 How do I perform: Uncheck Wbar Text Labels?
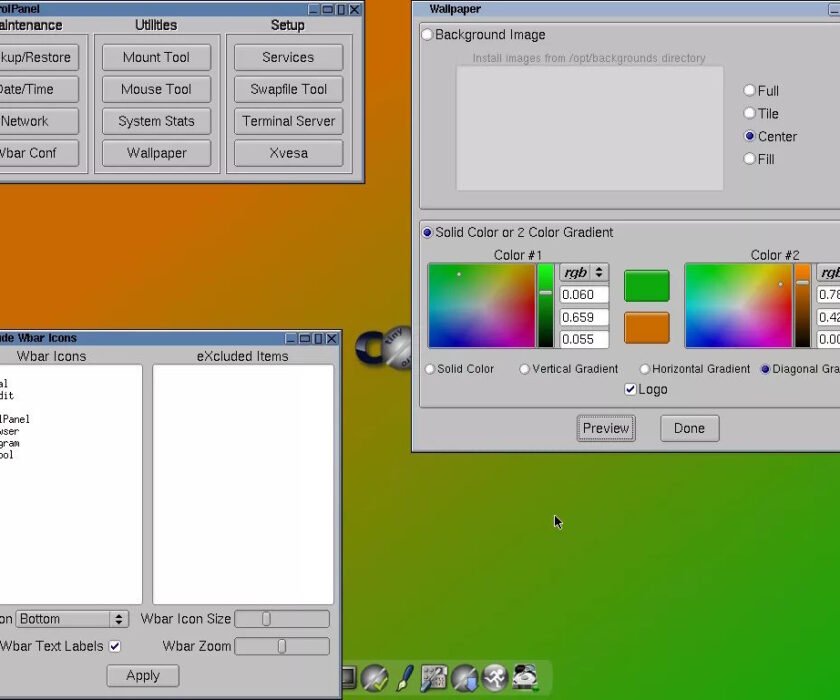(x=117, y=646)
